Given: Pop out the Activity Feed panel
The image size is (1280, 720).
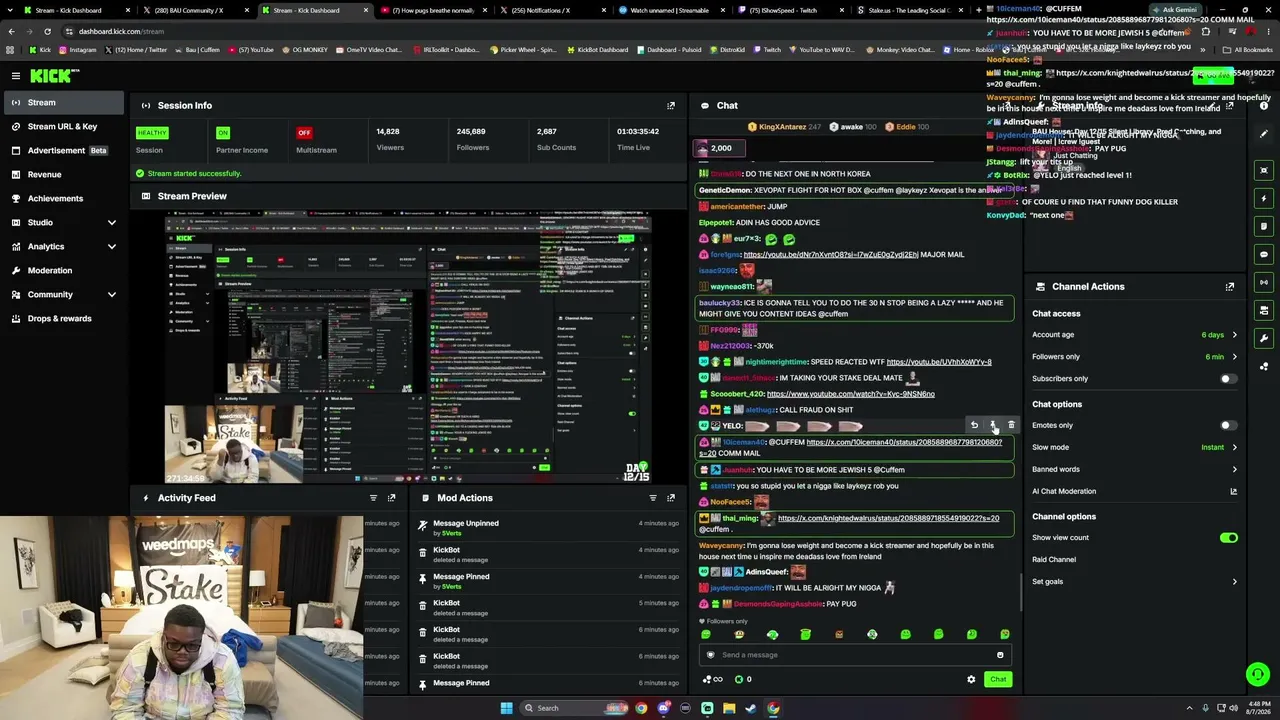Looking at the screenshot, I should 391,498.
